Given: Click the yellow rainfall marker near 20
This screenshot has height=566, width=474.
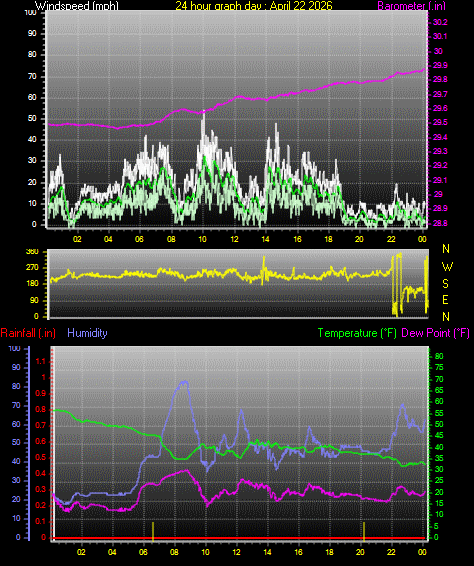Looking at the screenshot, I should tap(364, 531).
